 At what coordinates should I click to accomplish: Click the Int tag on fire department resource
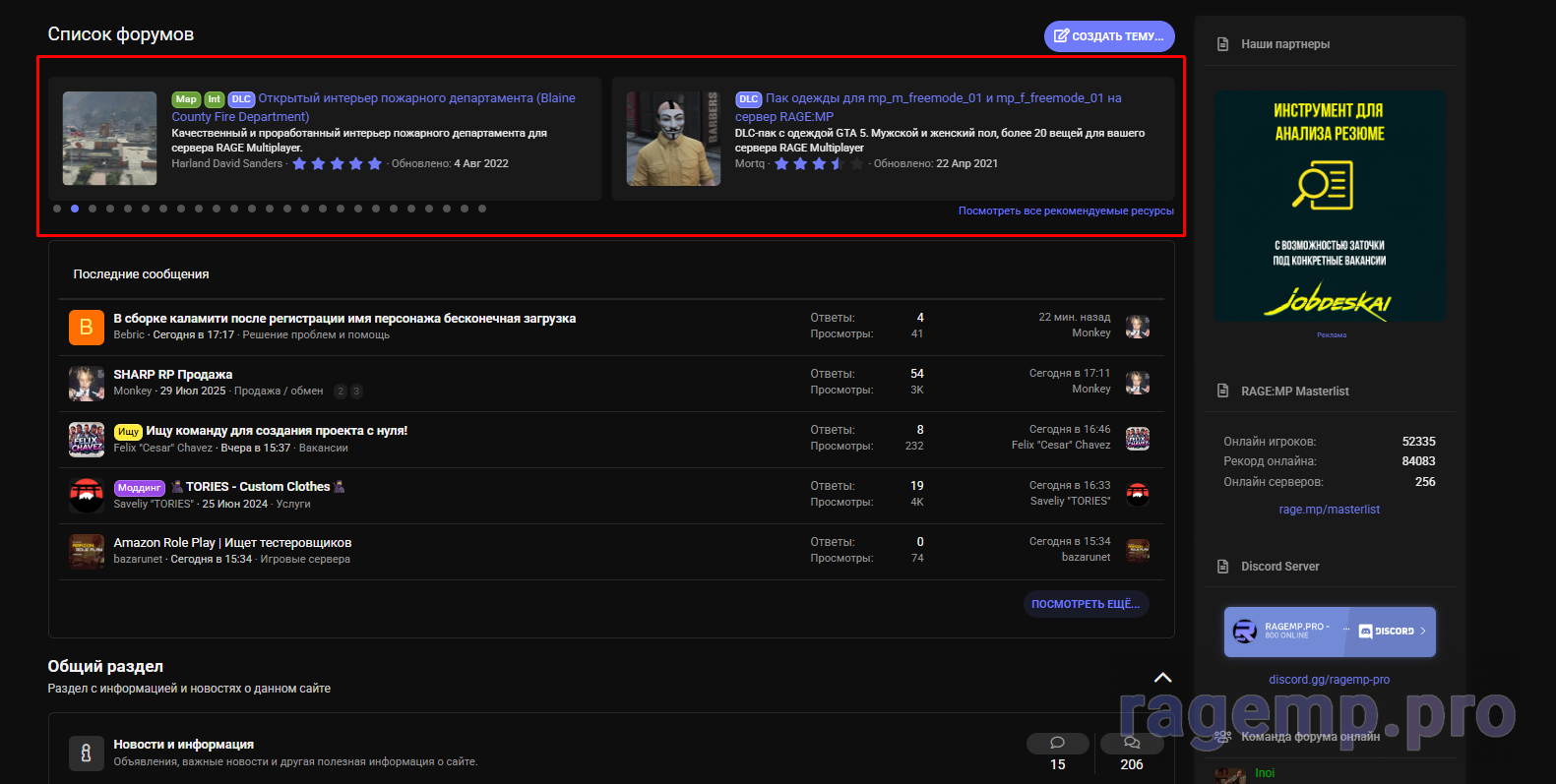click(x=214, y=99)
